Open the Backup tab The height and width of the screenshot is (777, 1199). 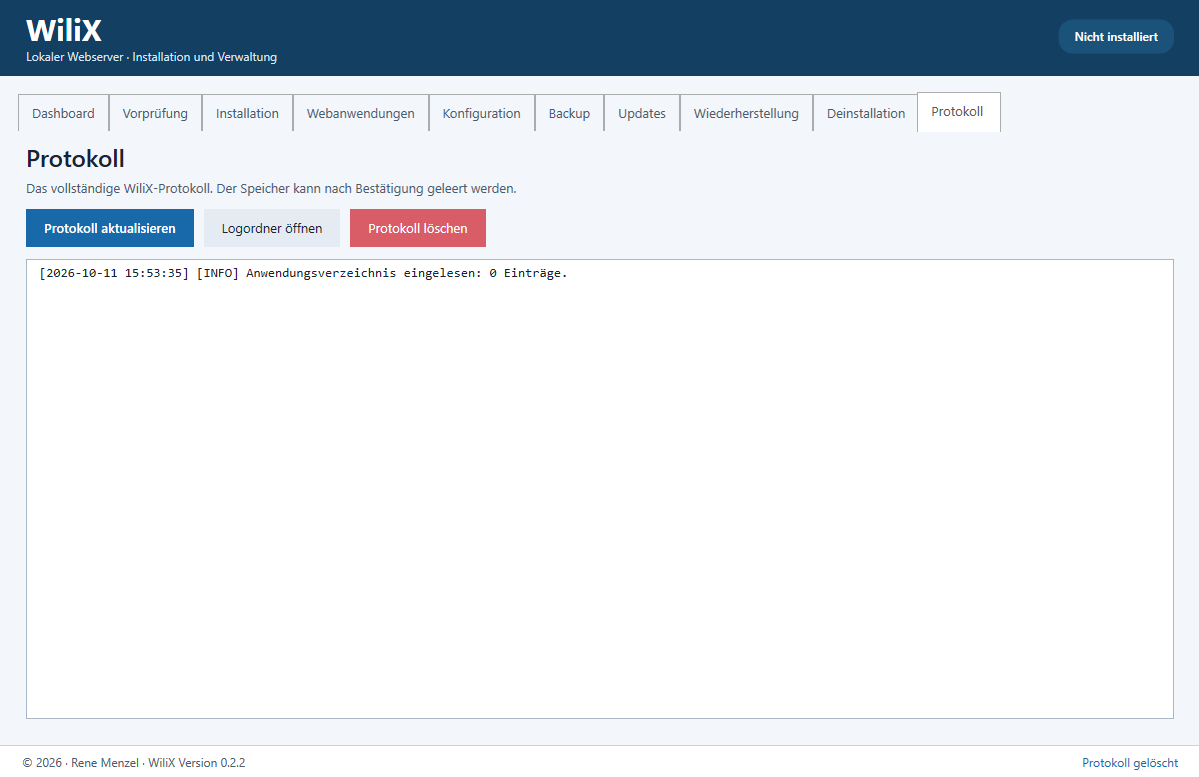[x=569, y=113]
